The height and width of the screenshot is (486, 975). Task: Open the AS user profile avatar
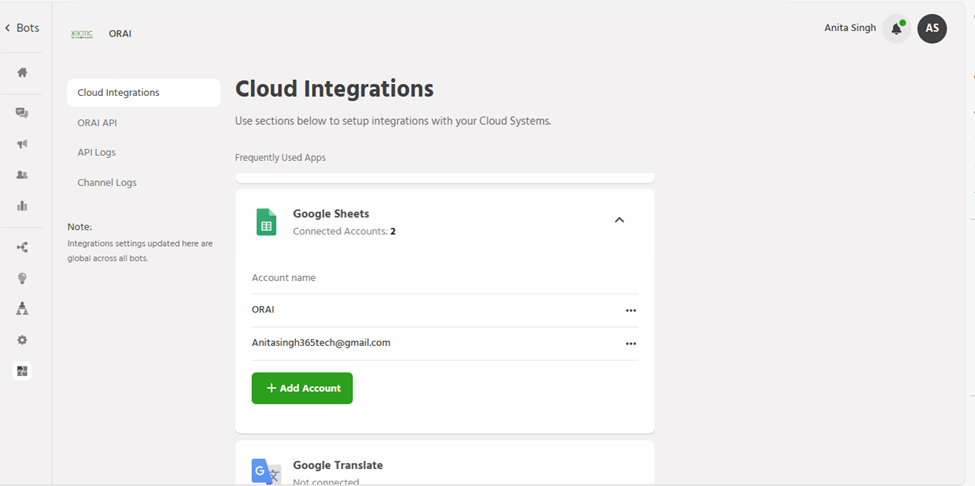(x=932, y=29)
